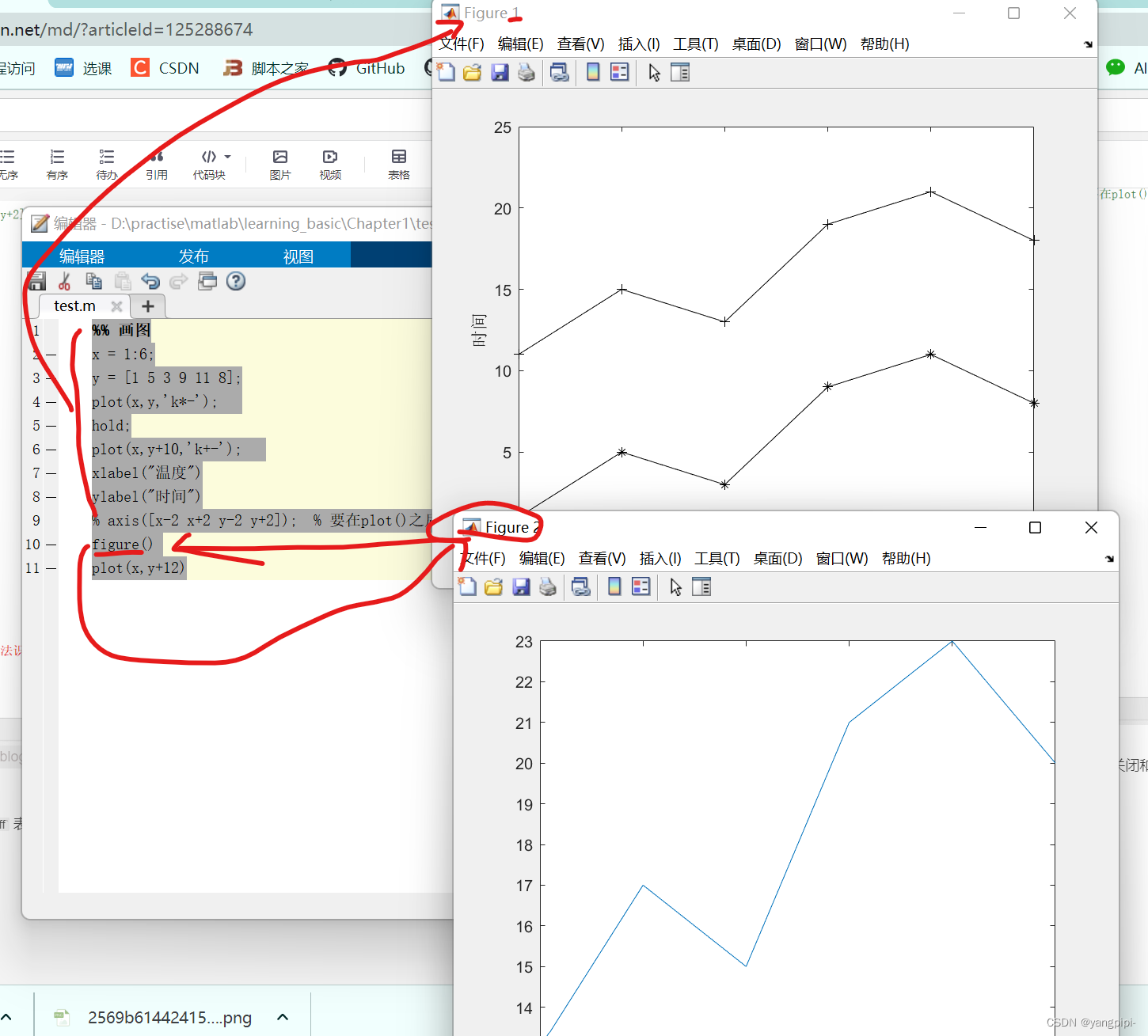Click Print icon in Figure 2 toolbar

(x=548, y=587)
